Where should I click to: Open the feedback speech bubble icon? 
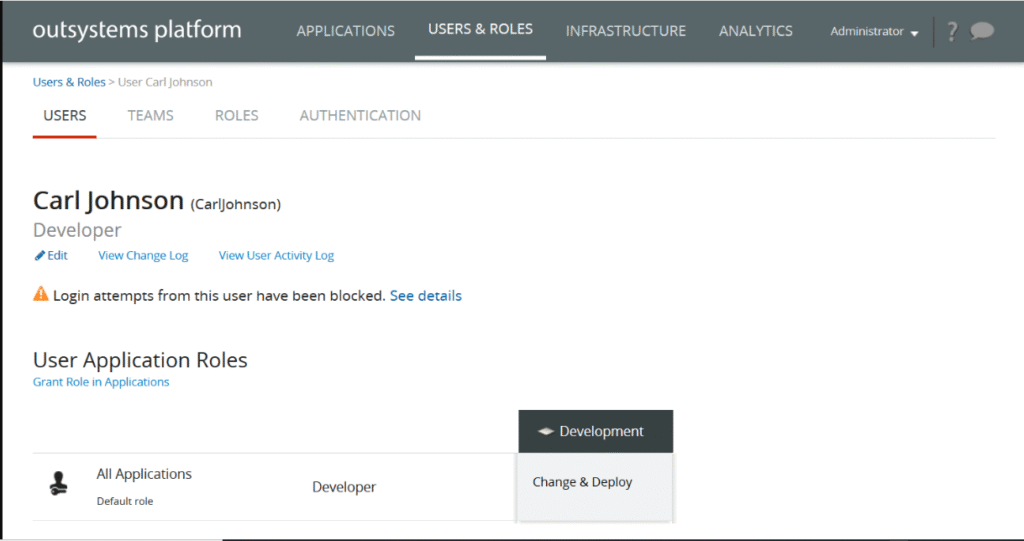[982, 31]
